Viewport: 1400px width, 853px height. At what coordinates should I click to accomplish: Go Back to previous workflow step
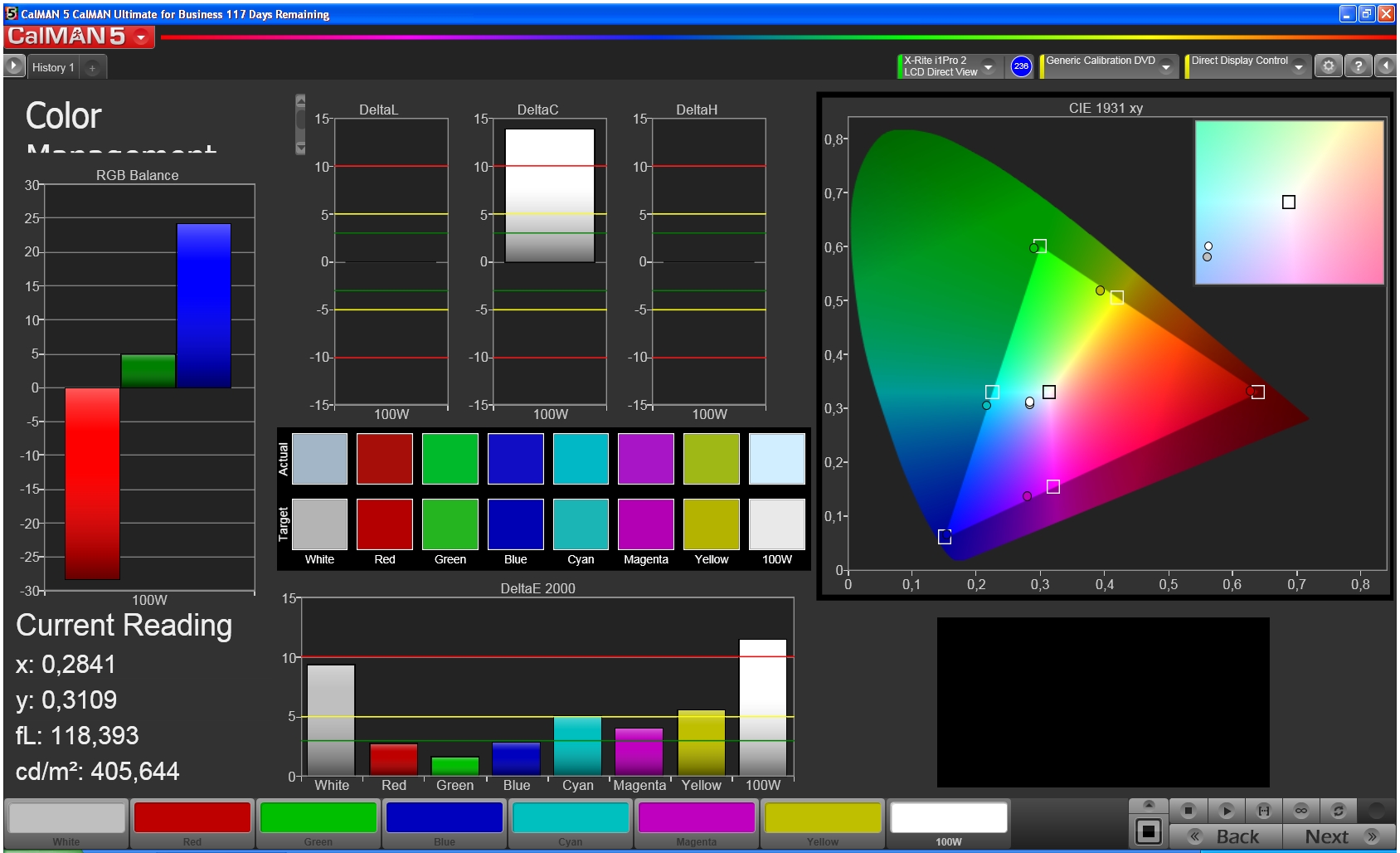pyautogui.click(x=1226, y=836)
